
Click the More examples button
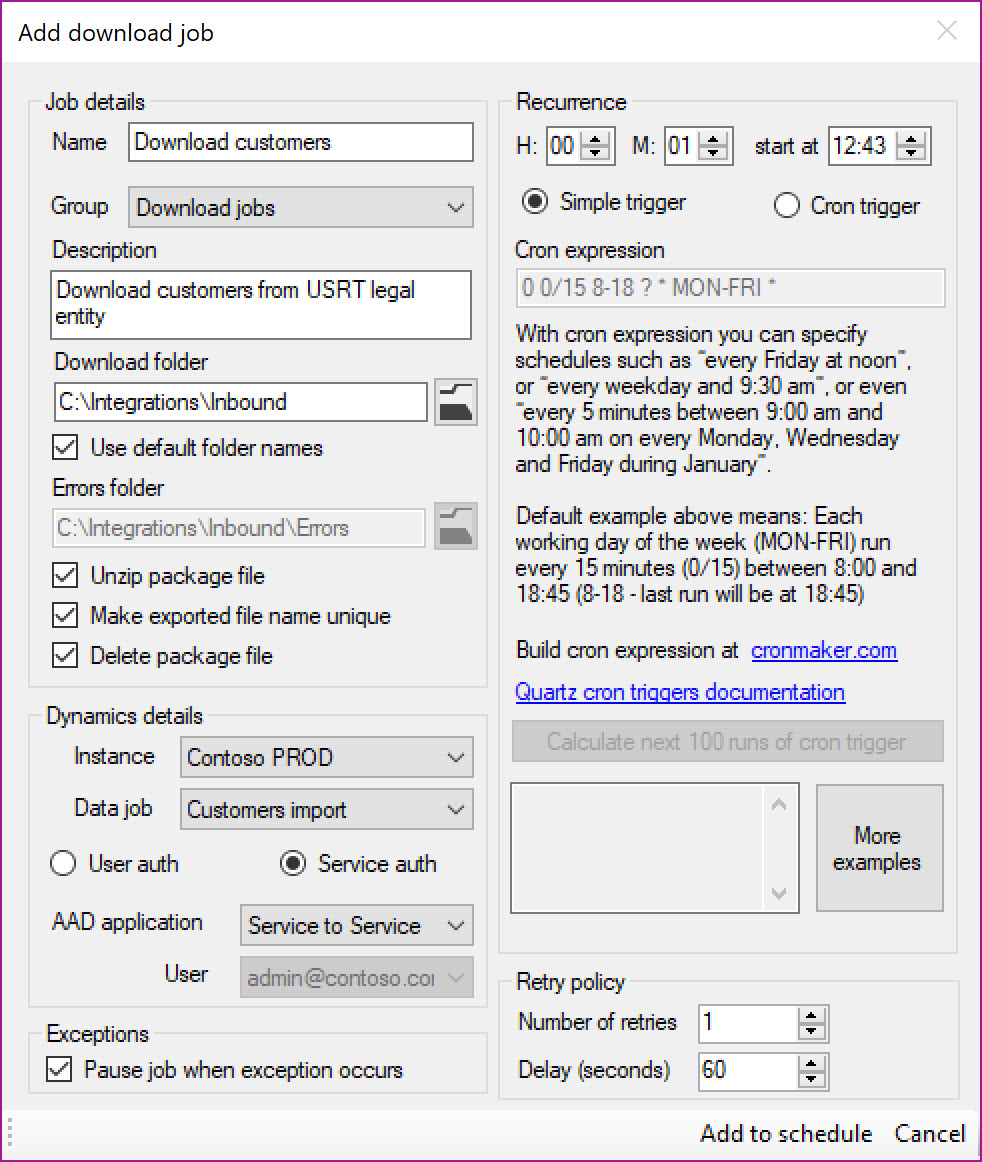pos(879,848)
